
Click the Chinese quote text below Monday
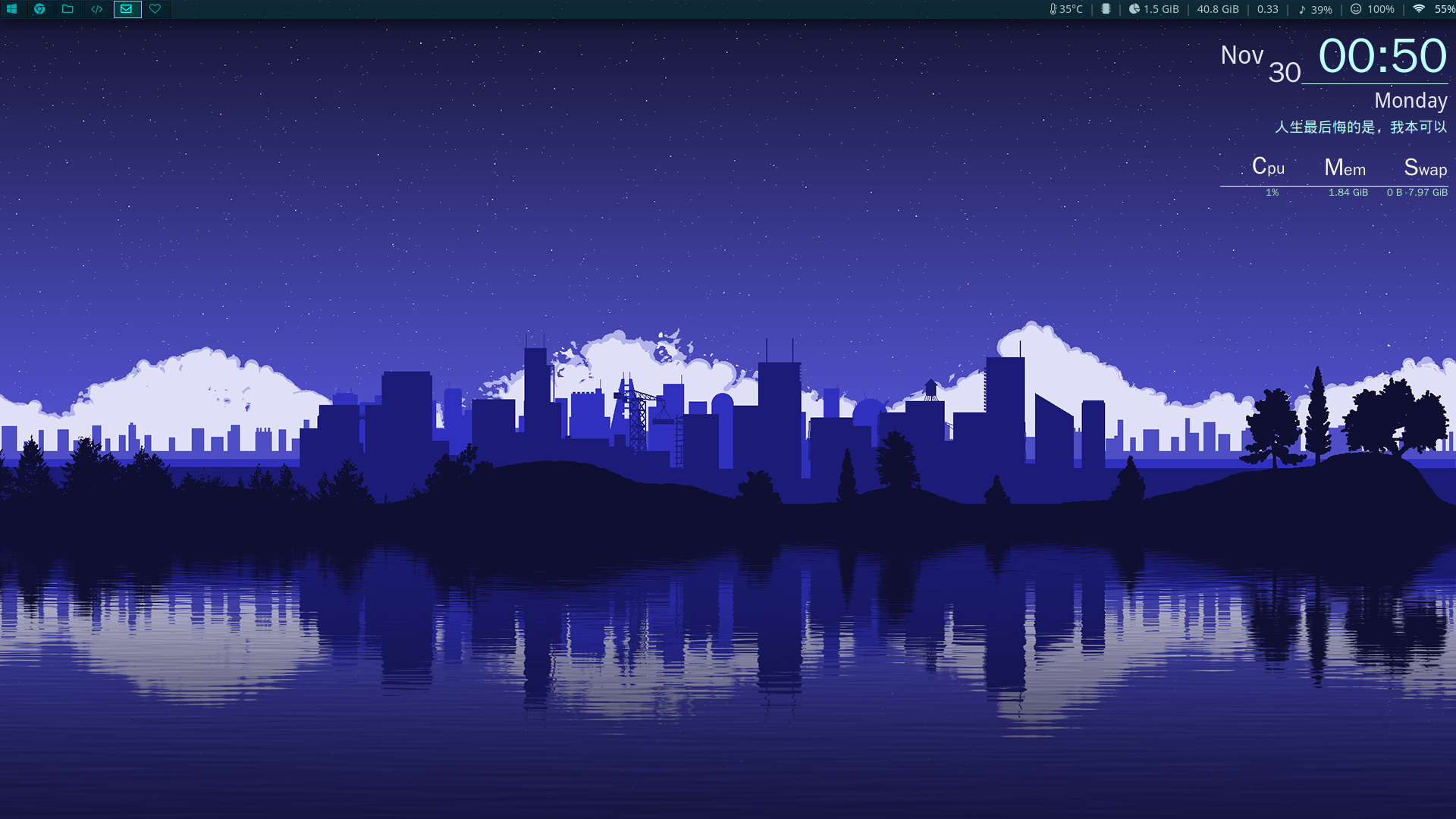point(1359,128)
